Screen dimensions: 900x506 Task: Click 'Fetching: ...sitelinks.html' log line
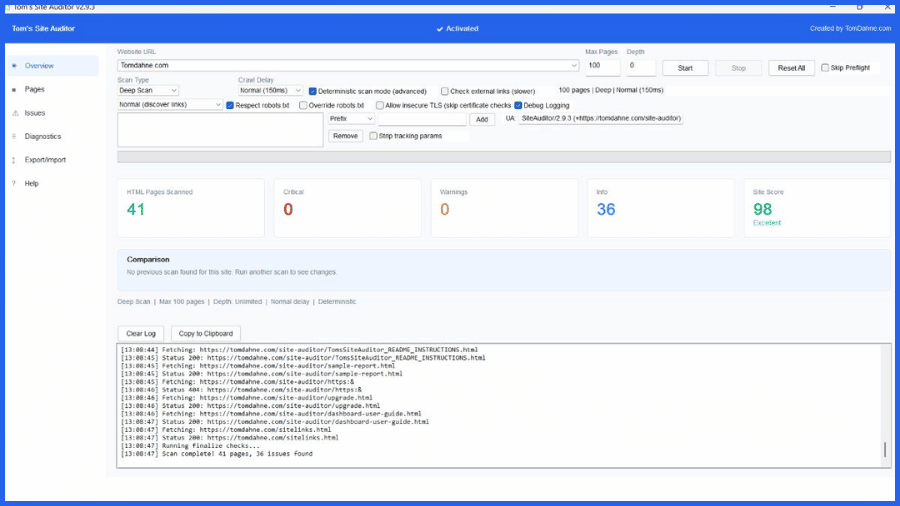226,430
